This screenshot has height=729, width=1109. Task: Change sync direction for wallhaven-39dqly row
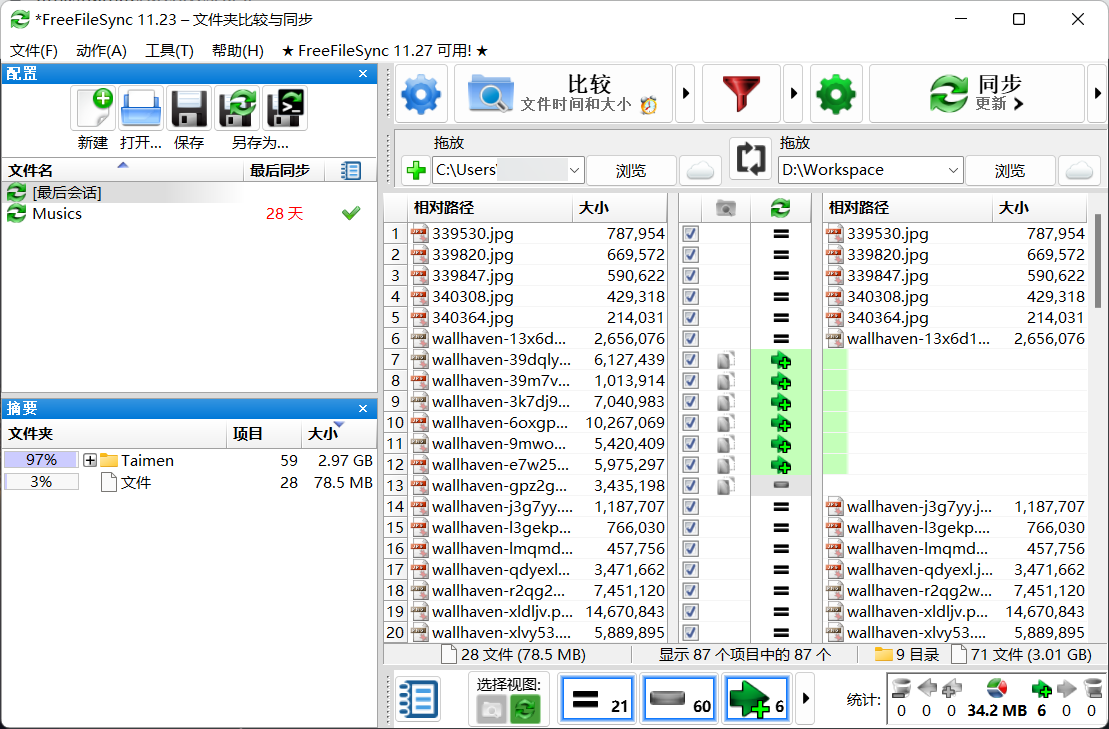click(781, 360)
